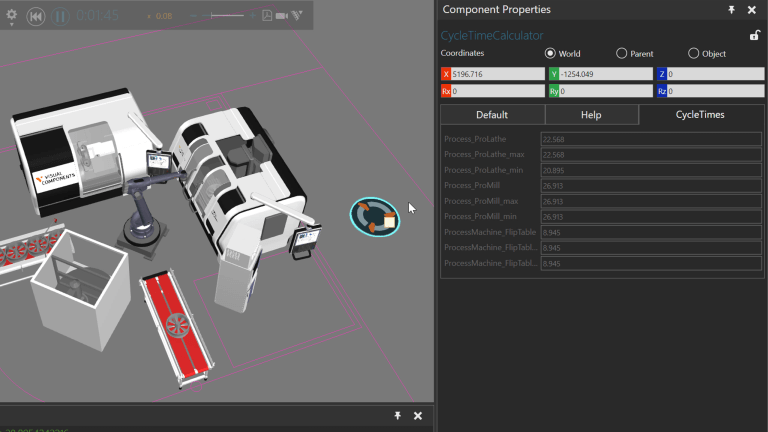Increase simulation speed with plus icon
The width and height of the screenshot is (768, 432).
click(252, 16)
